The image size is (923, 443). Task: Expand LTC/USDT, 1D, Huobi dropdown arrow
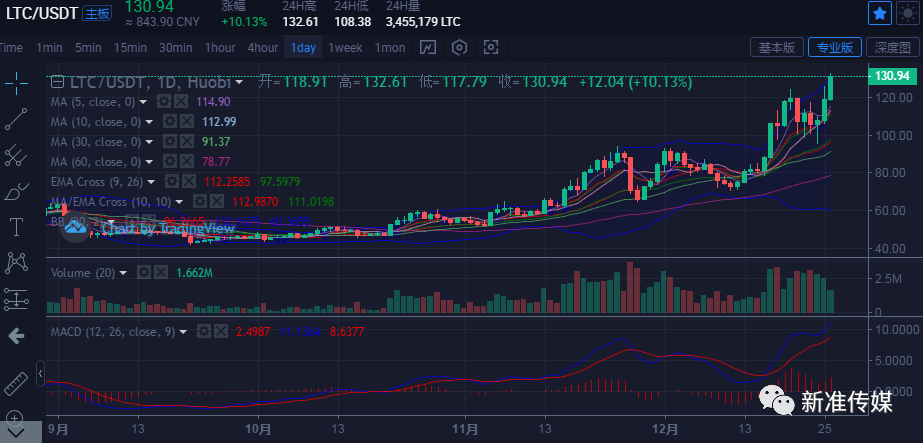(239, 82)
